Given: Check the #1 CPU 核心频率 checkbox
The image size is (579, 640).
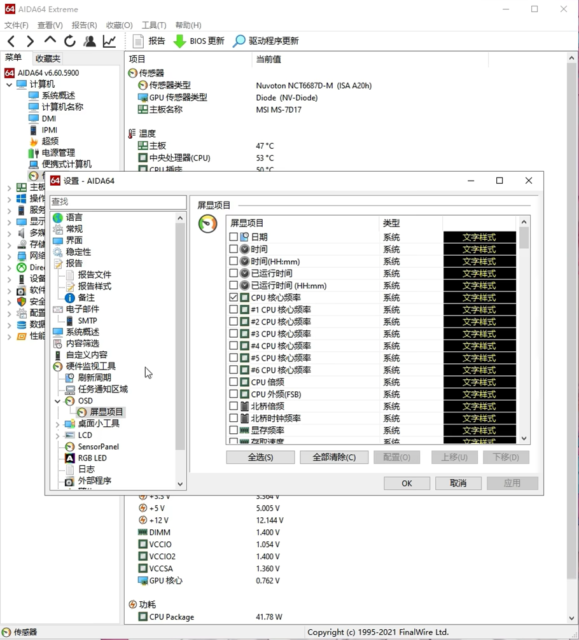Looking at the screenshot, I should (233, 309).
